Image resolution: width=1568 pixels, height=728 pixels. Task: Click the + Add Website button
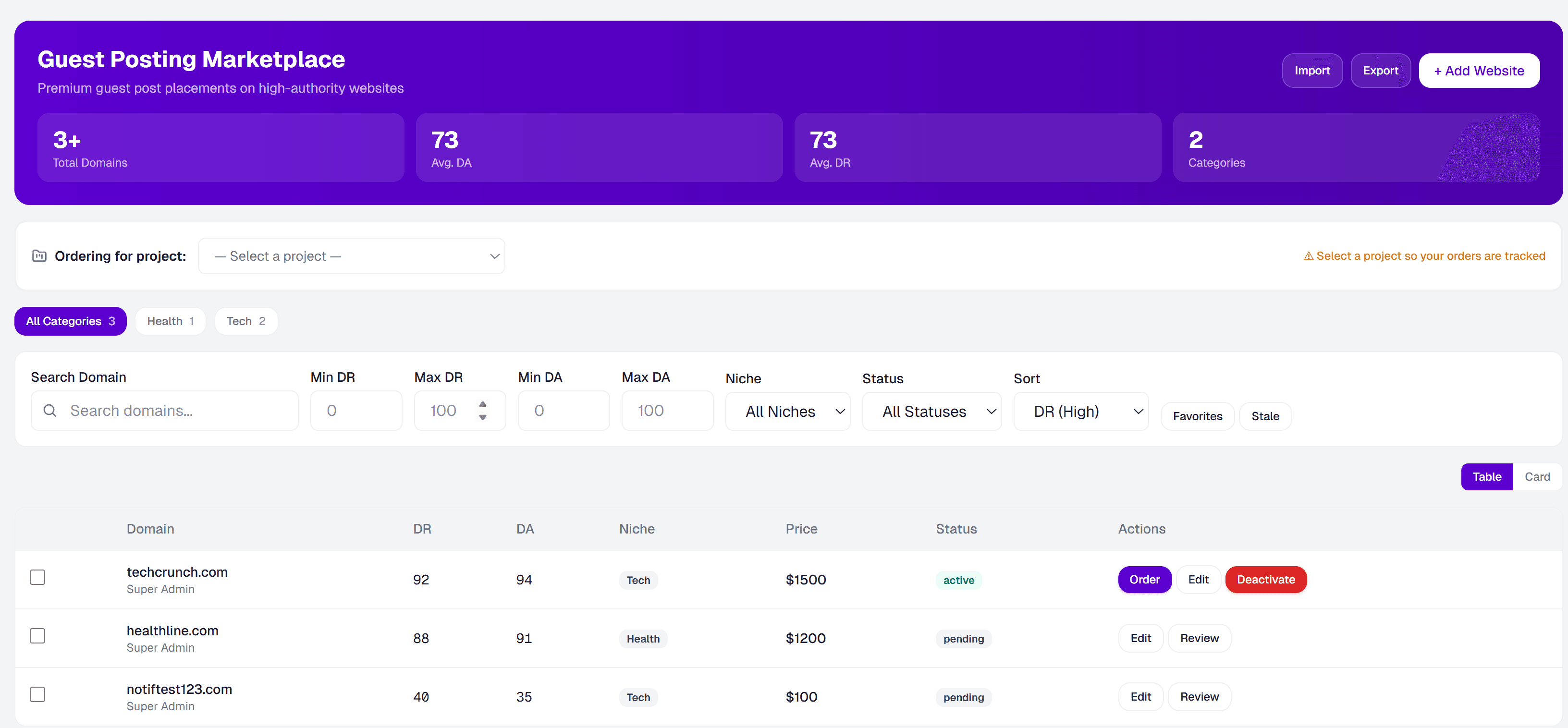point(1479,71)
